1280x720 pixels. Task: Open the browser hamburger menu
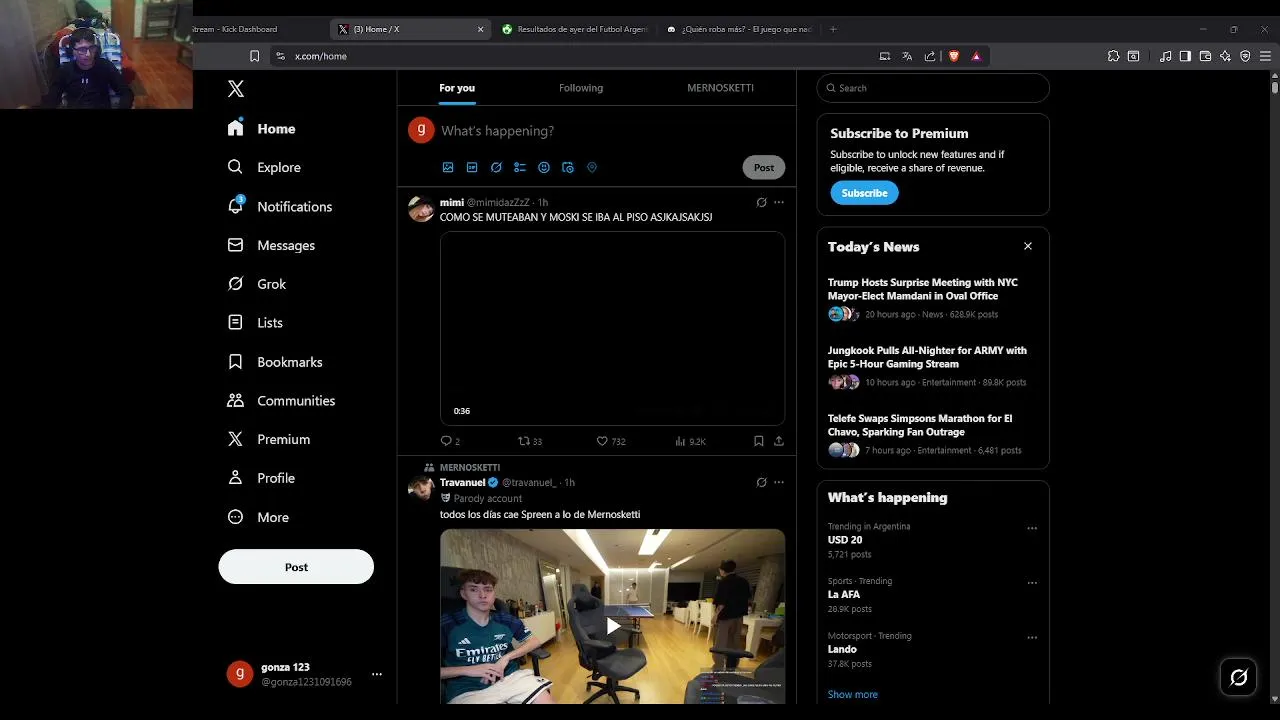[1265, 56]
